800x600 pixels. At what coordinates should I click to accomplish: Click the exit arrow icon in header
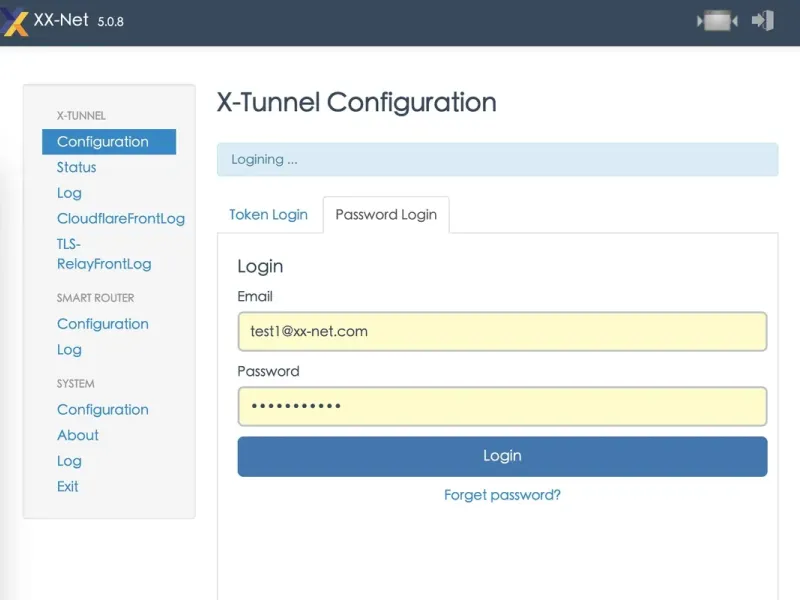pos(763,20)
